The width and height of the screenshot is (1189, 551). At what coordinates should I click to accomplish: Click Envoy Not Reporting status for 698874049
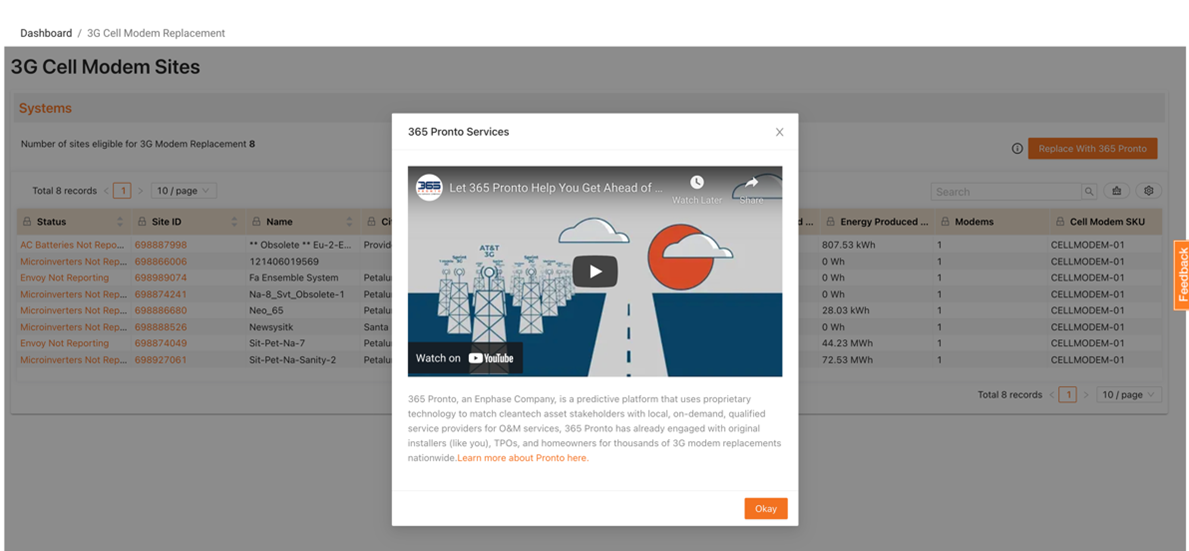pyautogui.click(x=64, y=343)
